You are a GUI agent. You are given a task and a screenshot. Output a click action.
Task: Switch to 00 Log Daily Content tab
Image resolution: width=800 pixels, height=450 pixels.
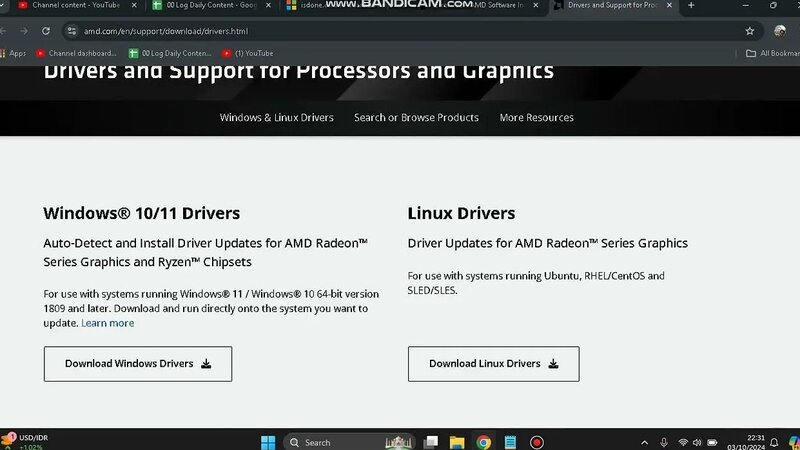212,6
